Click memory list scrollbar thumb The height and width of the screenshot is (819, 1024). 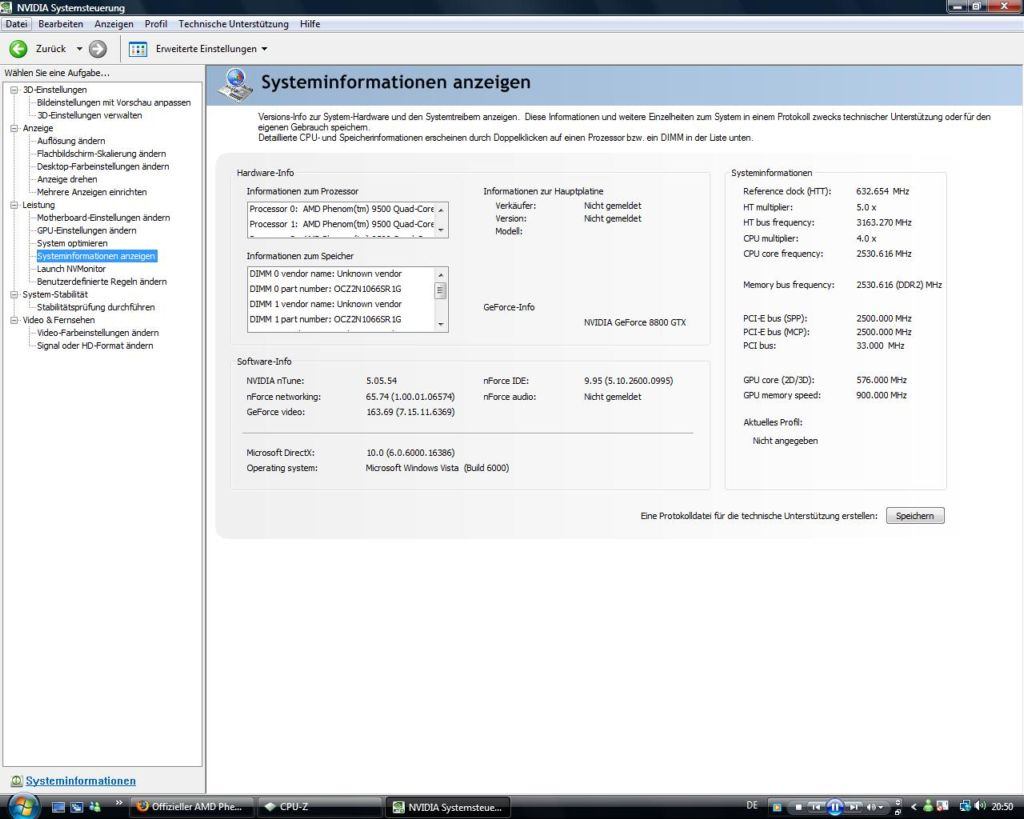point(441,291)
